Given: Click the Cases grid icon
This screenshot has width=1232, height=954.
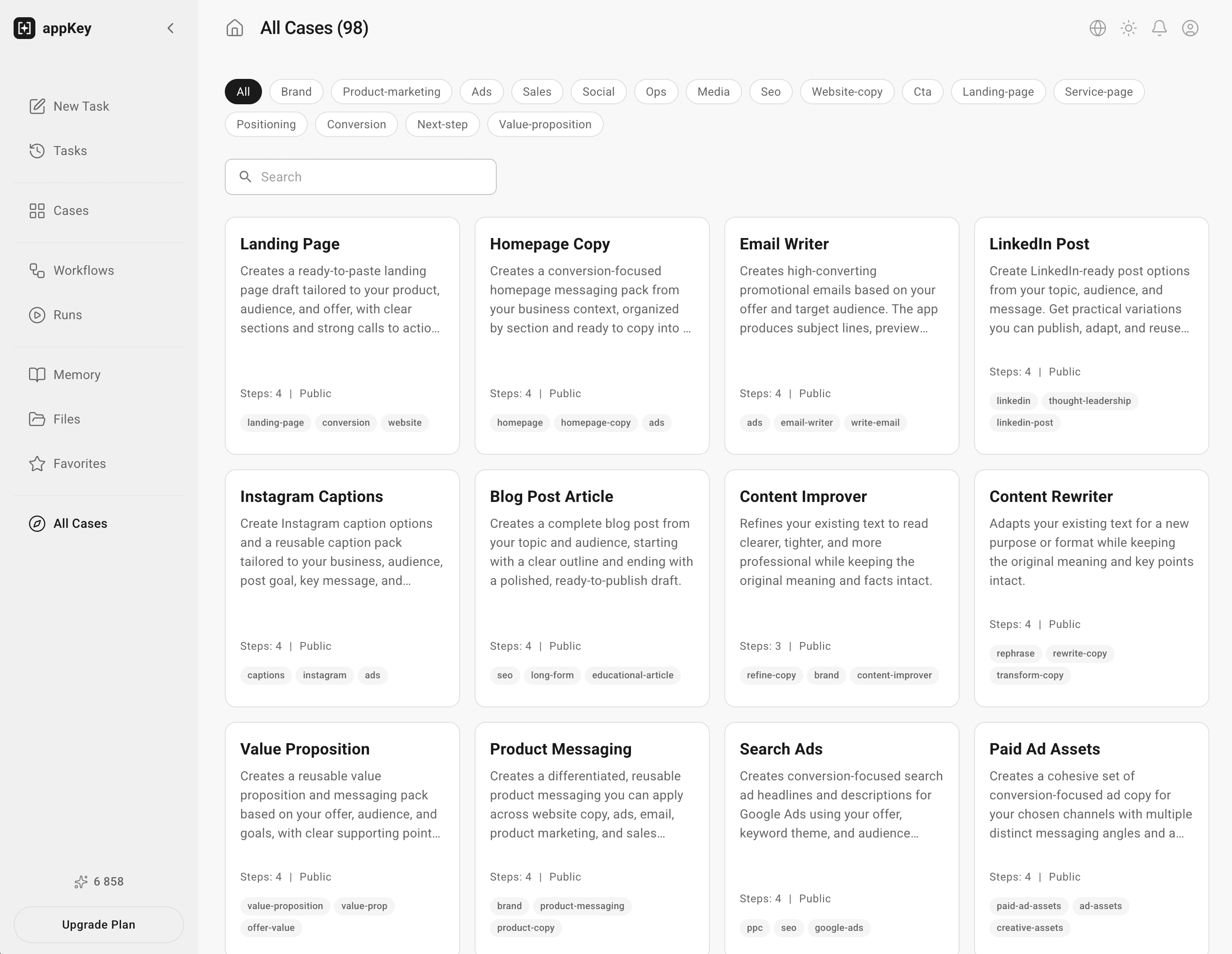Looking at the screenshot, I should pyautogui.click(x=37, y=210).
